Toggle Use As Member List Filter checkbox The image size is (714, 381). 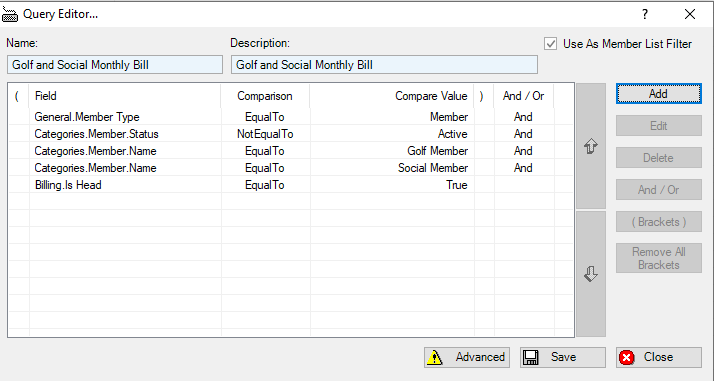[x=551, y=44]
